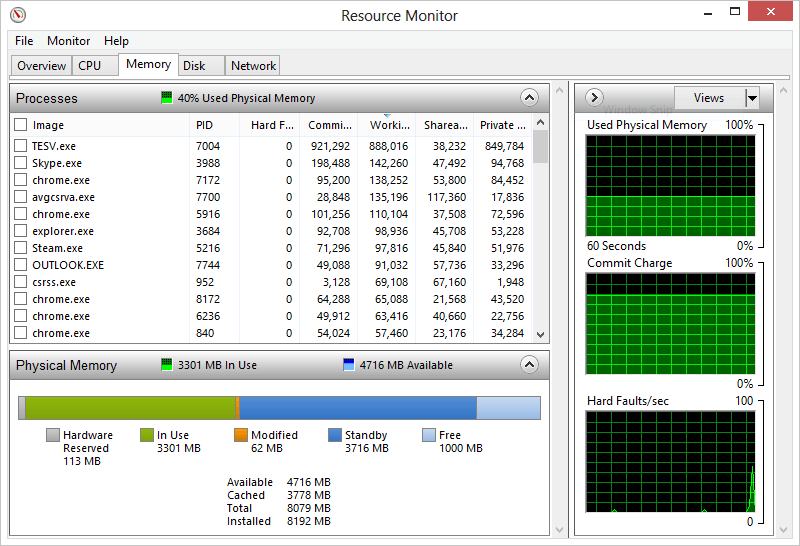Click the process list scrollbar thumb
800x546 pixels.
tap(541, 146)
